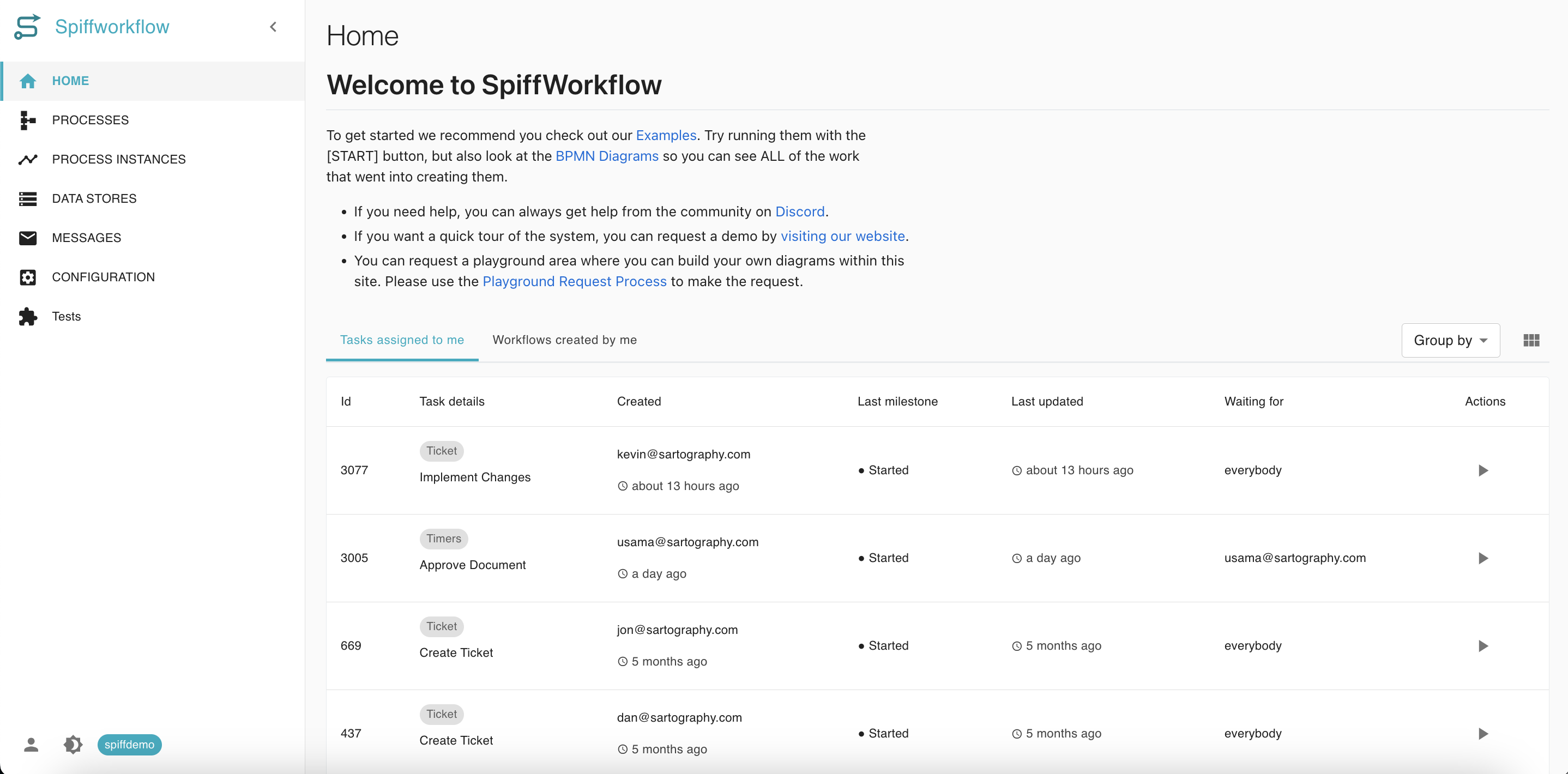Click the Spiffworkflow title text

(112, 27)
